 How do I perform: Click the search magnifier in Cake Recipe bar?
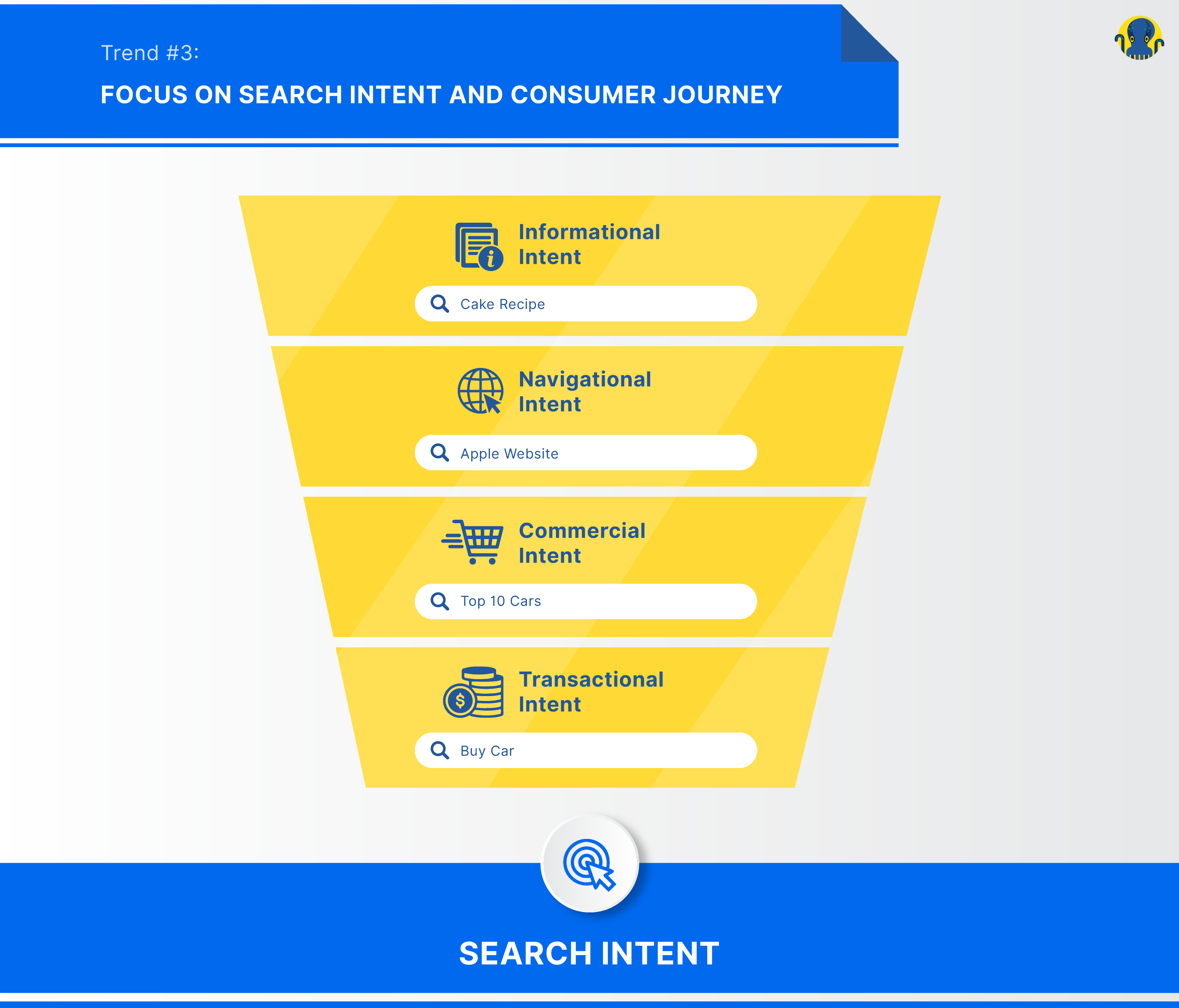436,304
